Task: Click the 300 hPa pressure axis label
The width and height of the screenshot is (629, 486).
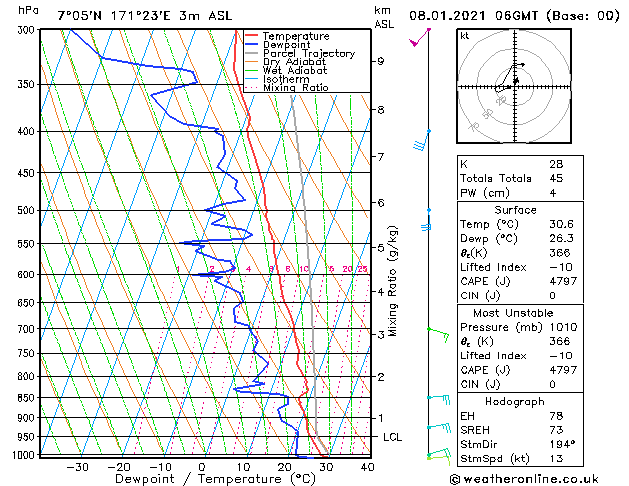Action: 27,30
